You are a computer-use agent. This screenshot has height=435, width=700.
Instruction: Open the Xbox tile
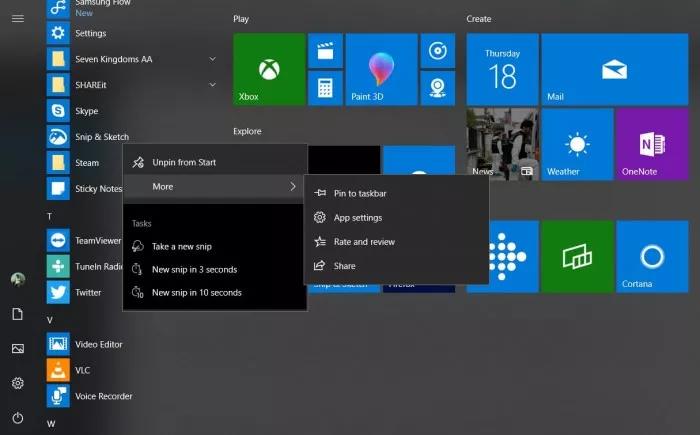tap(269, 69)
